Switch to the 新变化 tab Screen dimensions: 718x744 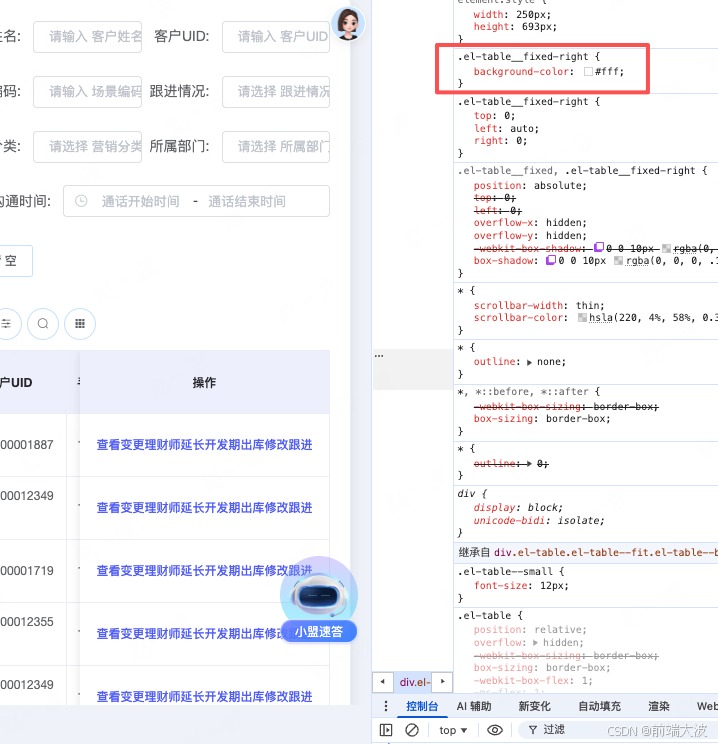coord(534,706)
